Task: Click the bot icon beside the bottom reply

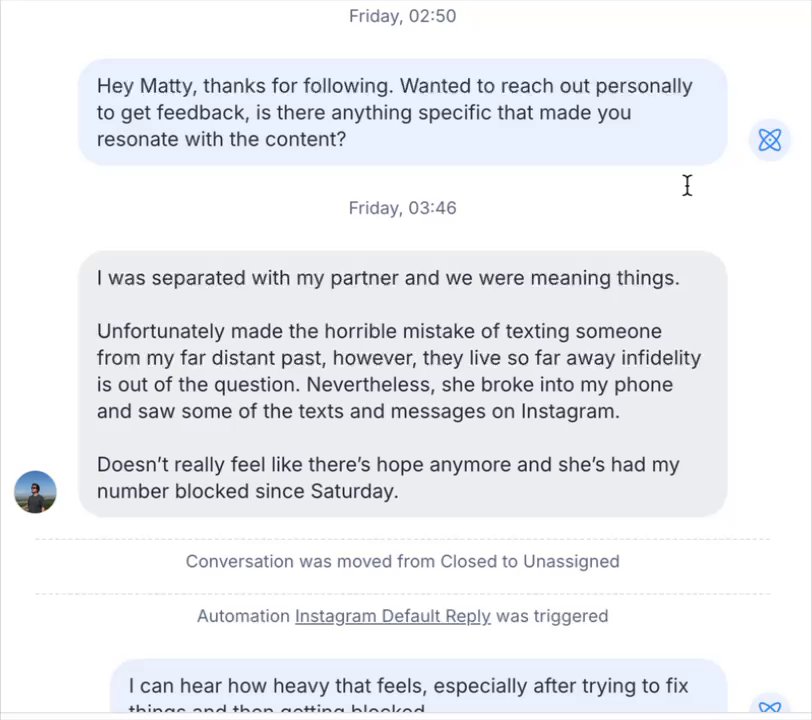Action: coord(769,708)
